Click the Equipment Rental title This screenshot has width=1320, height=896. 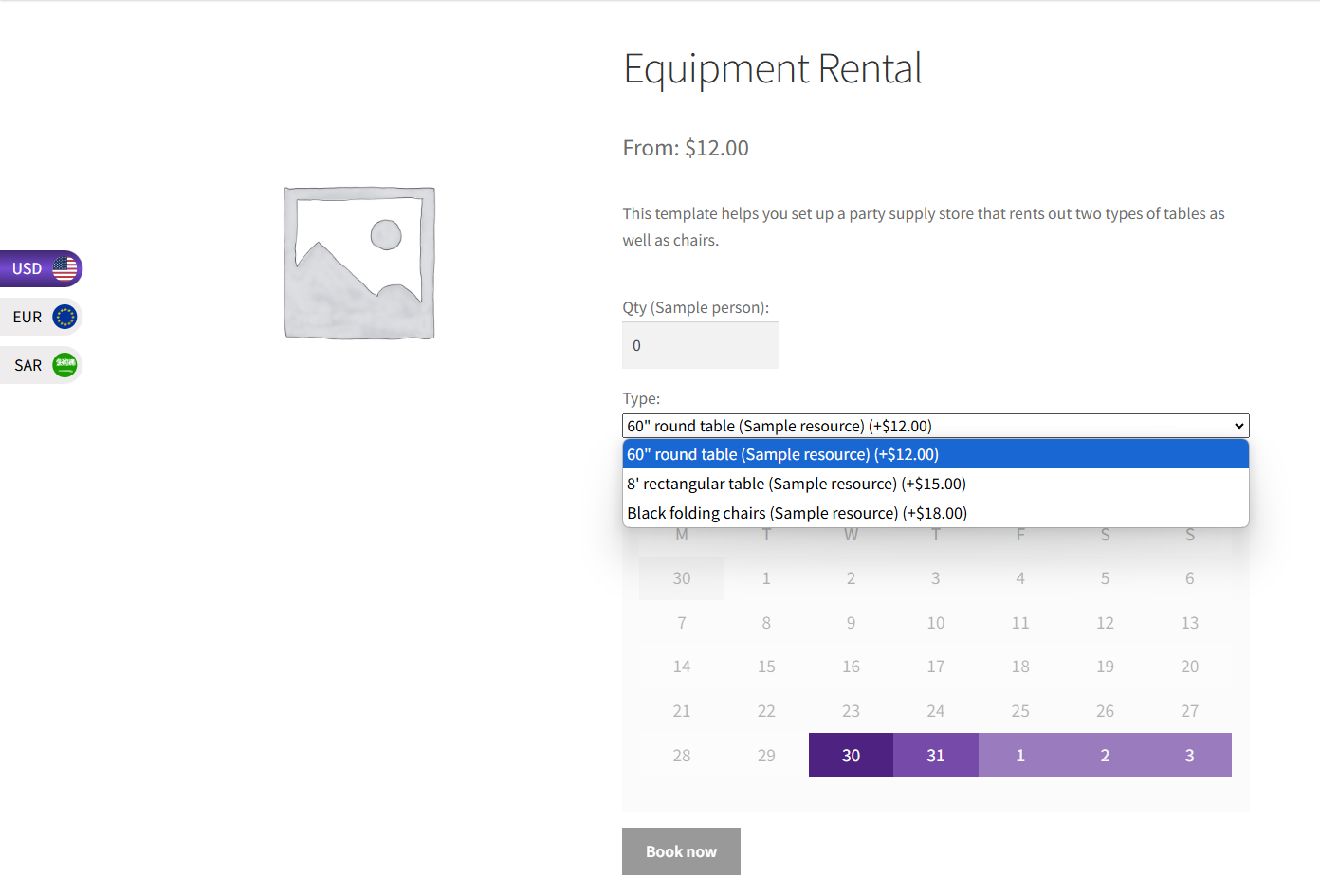point(773,69)
